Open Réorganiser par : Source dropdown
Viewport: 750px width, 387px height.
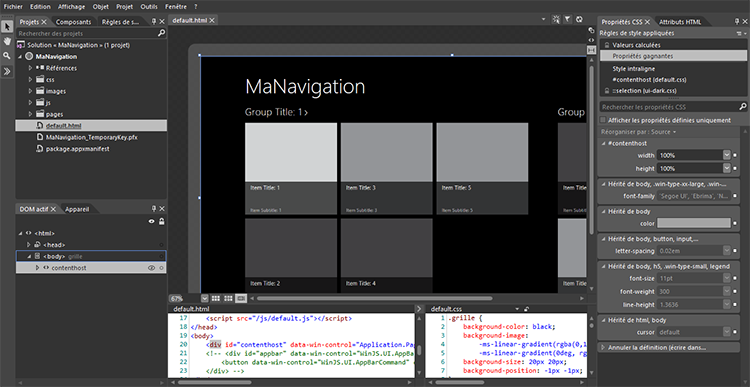(x=639, y=132)
